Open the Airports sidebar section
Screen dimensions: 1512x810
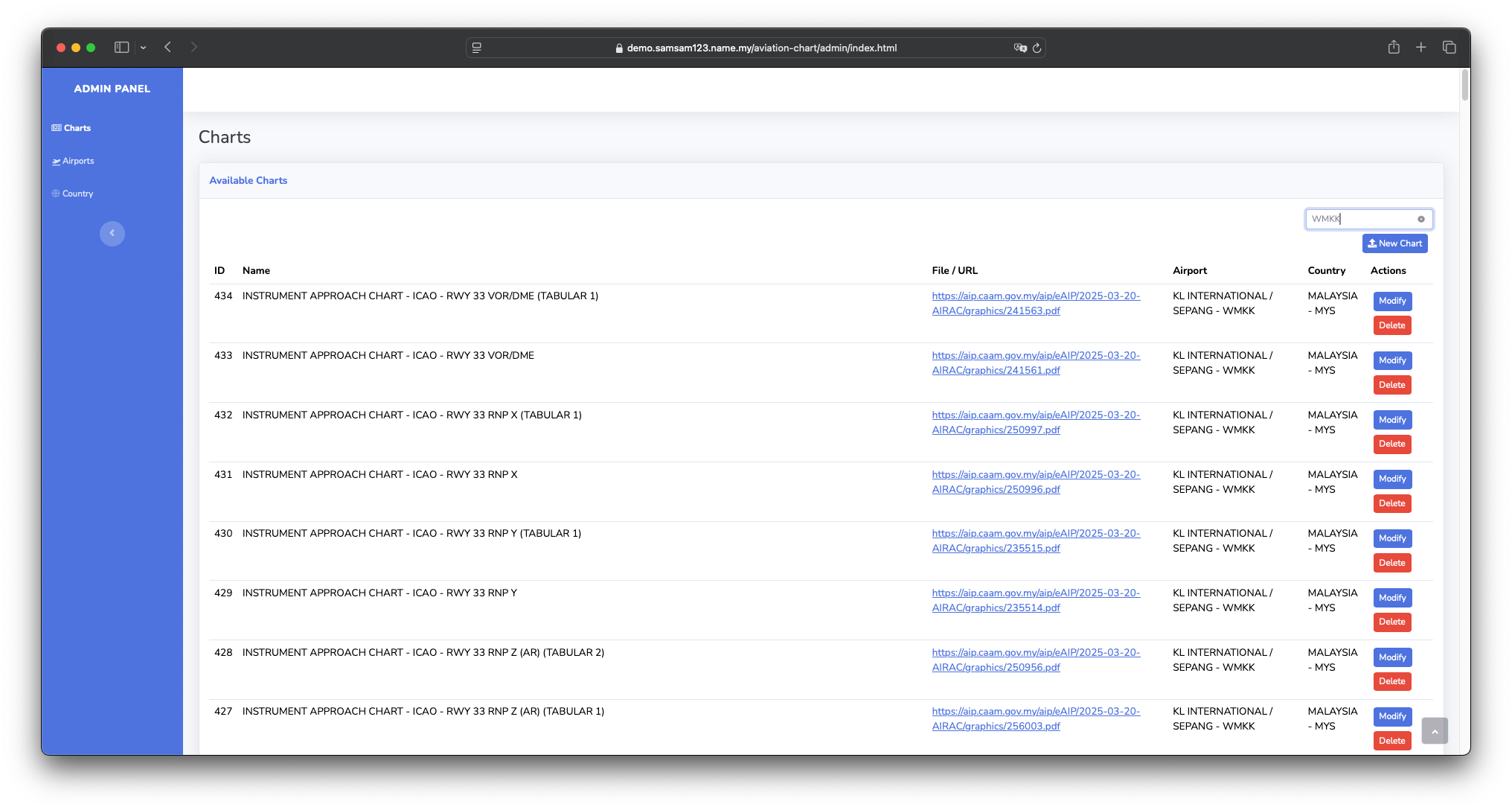coord(73,161)
